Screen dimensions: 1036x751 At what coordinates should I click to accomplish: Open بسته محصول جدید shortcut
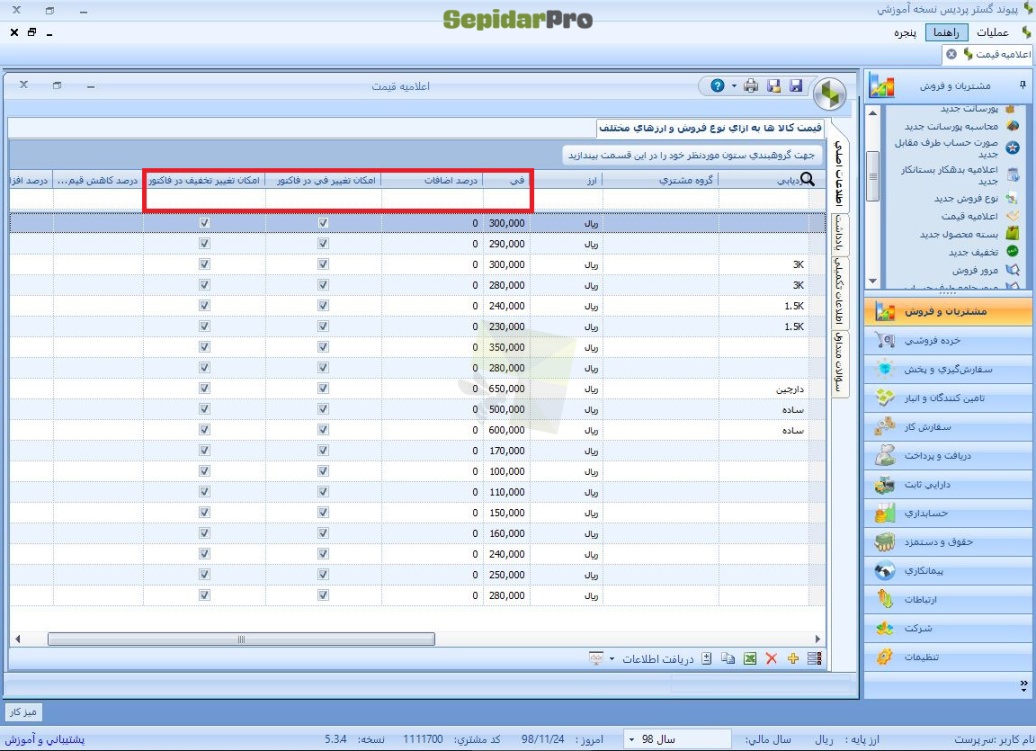coord(959,234)
